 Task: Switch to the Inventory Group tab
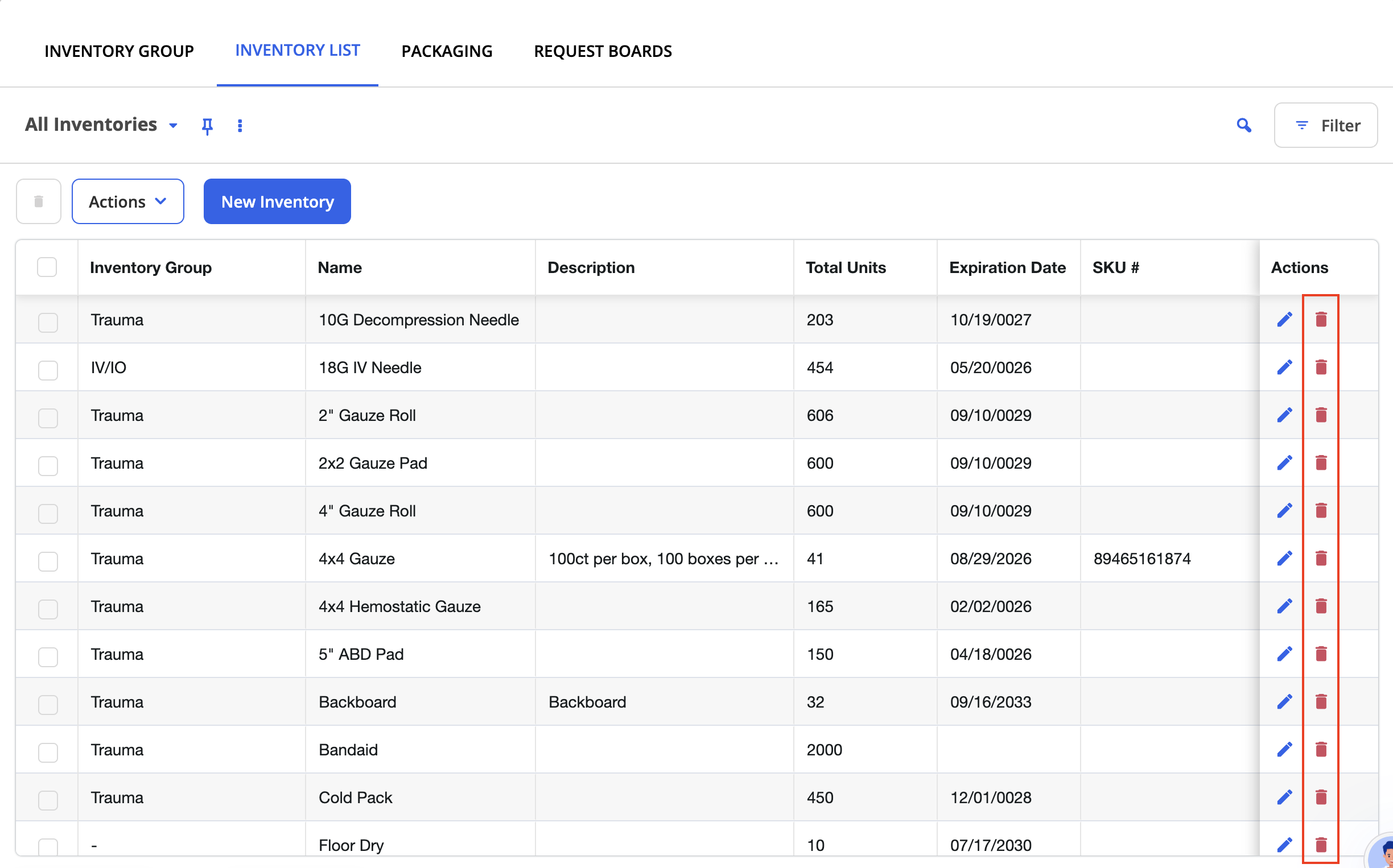pyautogui.click(x=119, y=51)
